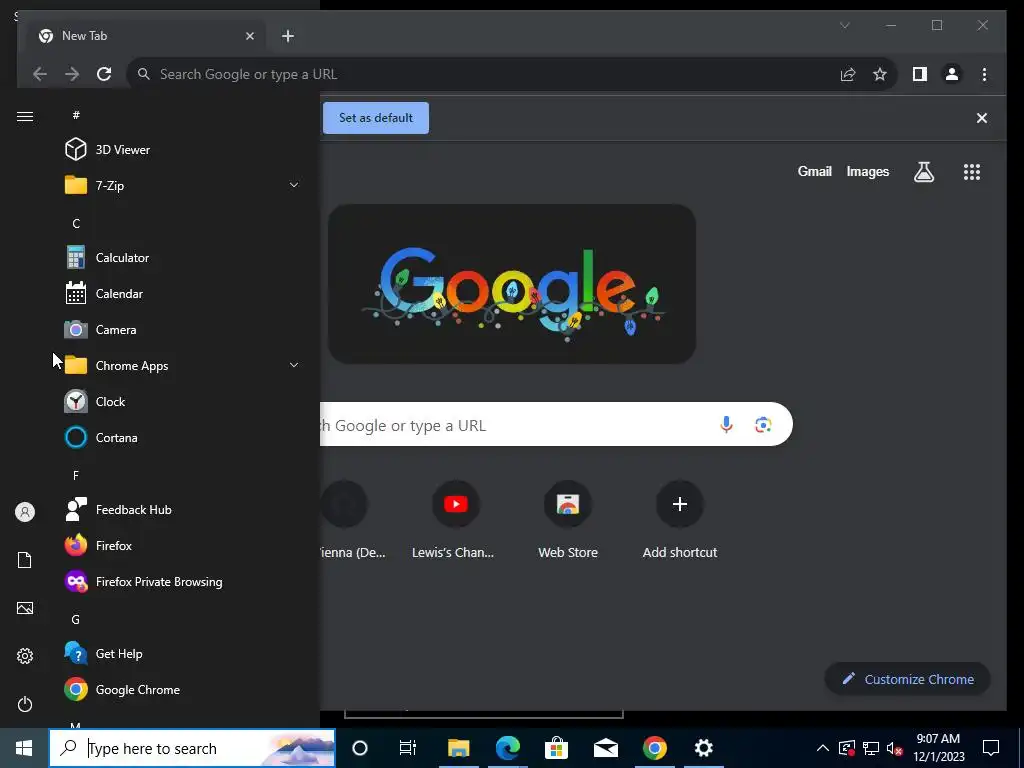Open Pictures from Start sidebar
This screenshot has width=1024, height=768.
tap(25, 608)
